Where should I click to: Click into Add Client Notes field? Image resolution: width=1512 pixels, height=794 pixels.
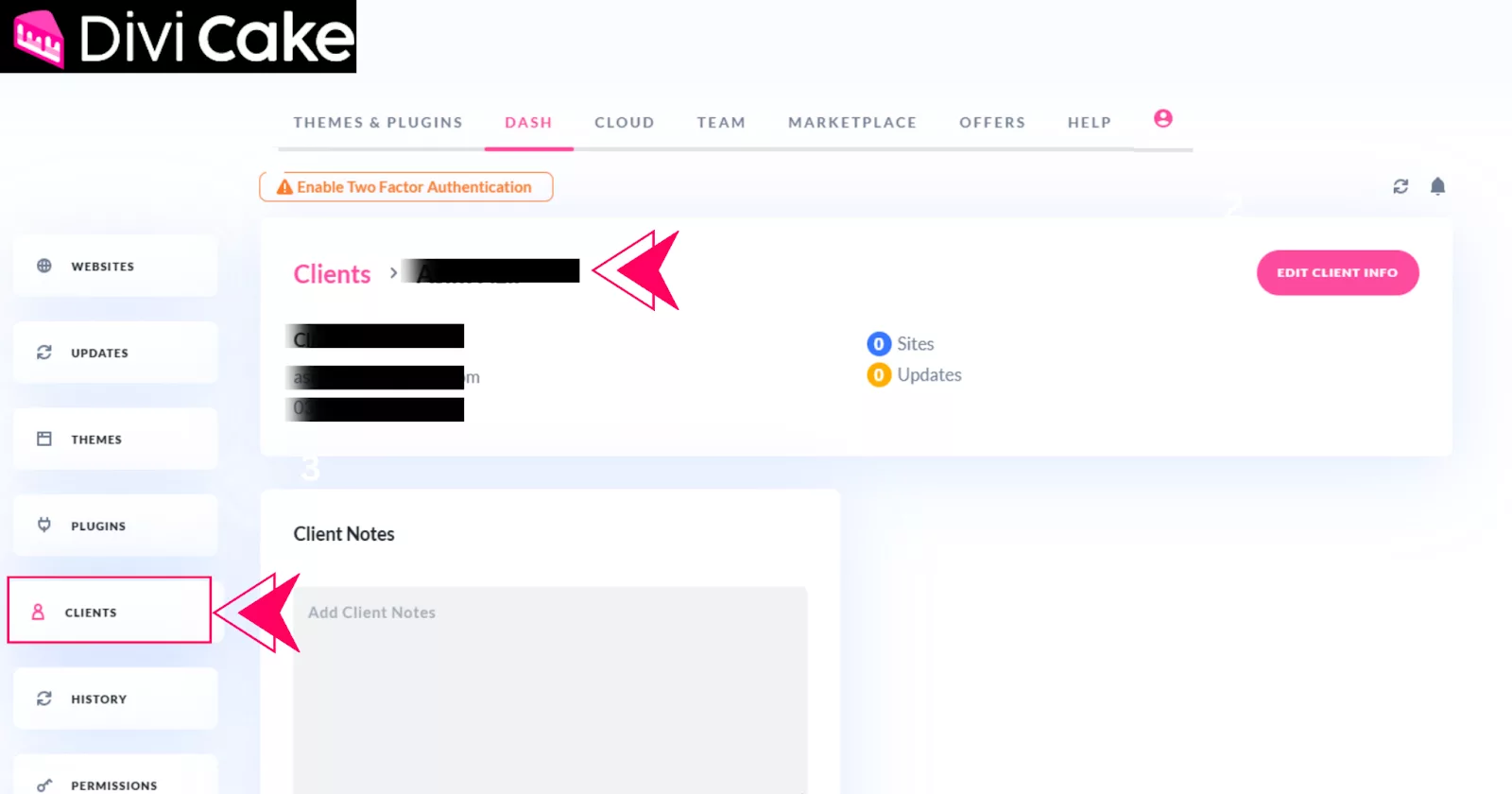tap(550, 690)
